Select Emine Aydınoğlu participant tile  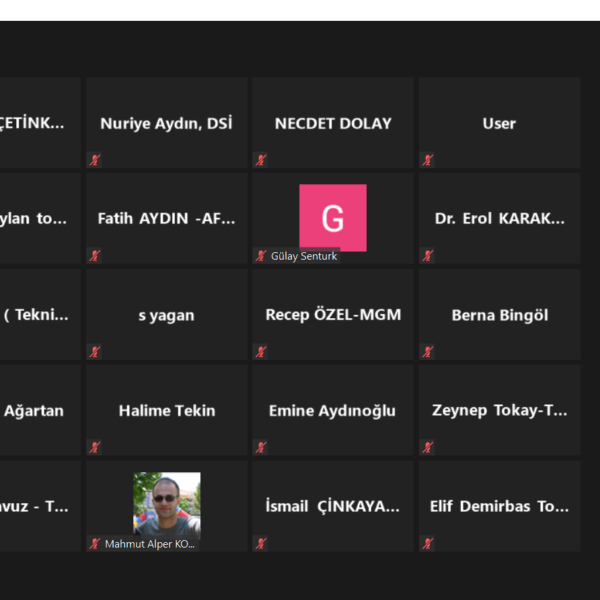point(333,410)
